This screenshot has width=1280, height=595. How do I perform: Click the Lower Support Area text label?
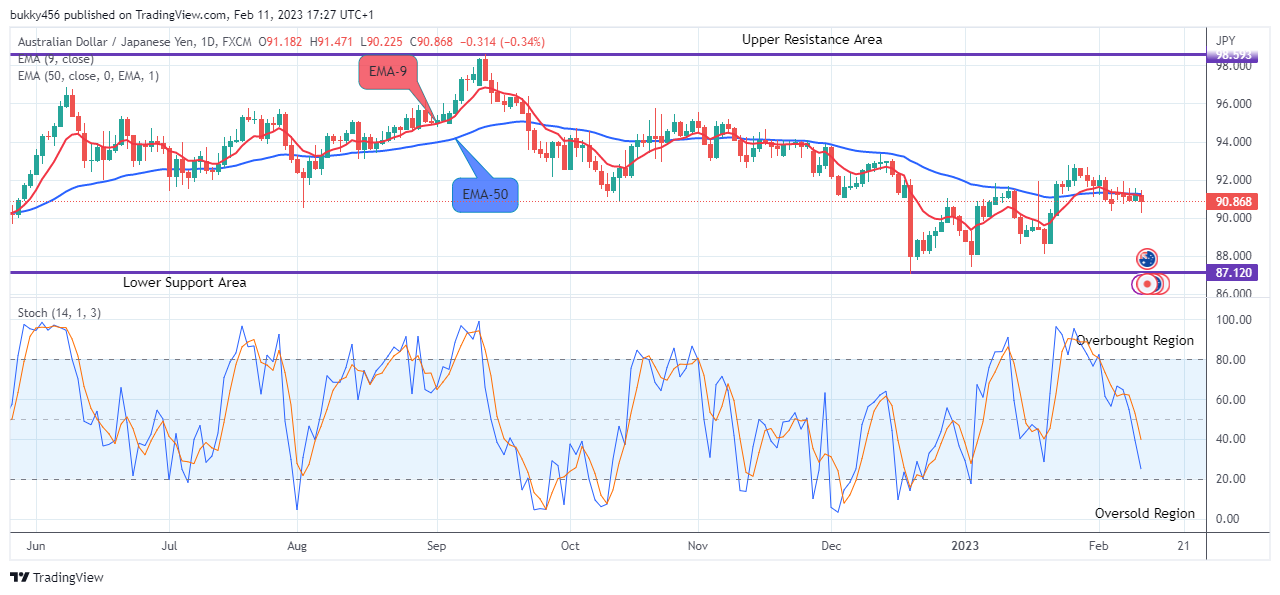tap(184, 283)
